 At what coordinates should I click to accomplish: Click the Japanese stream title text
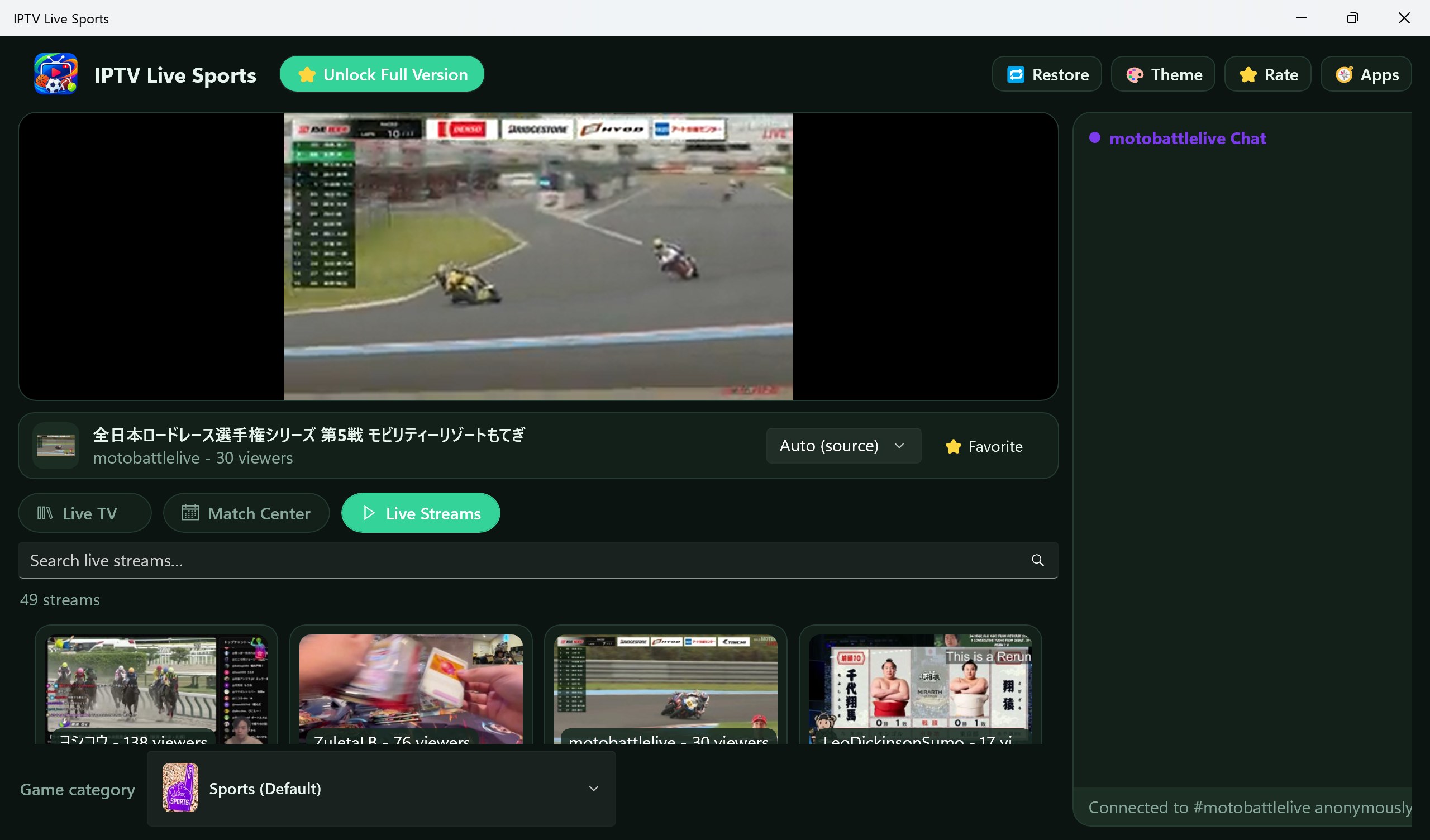point(309,435)
